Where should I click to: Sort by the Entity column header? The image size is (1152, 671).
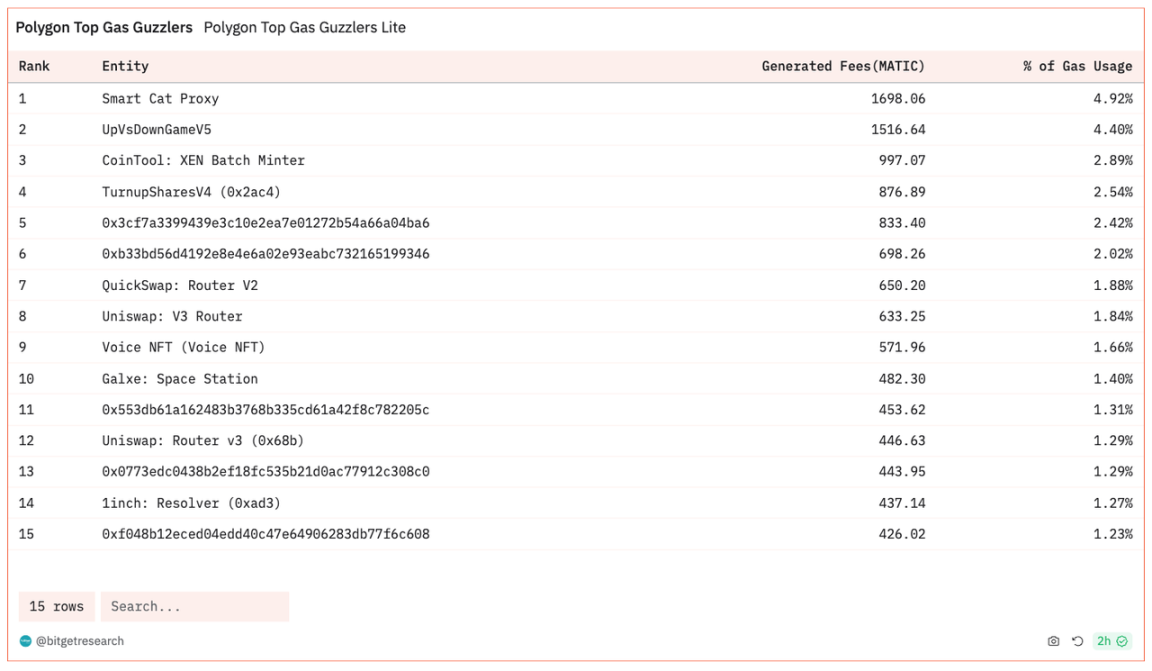(125, 66)
